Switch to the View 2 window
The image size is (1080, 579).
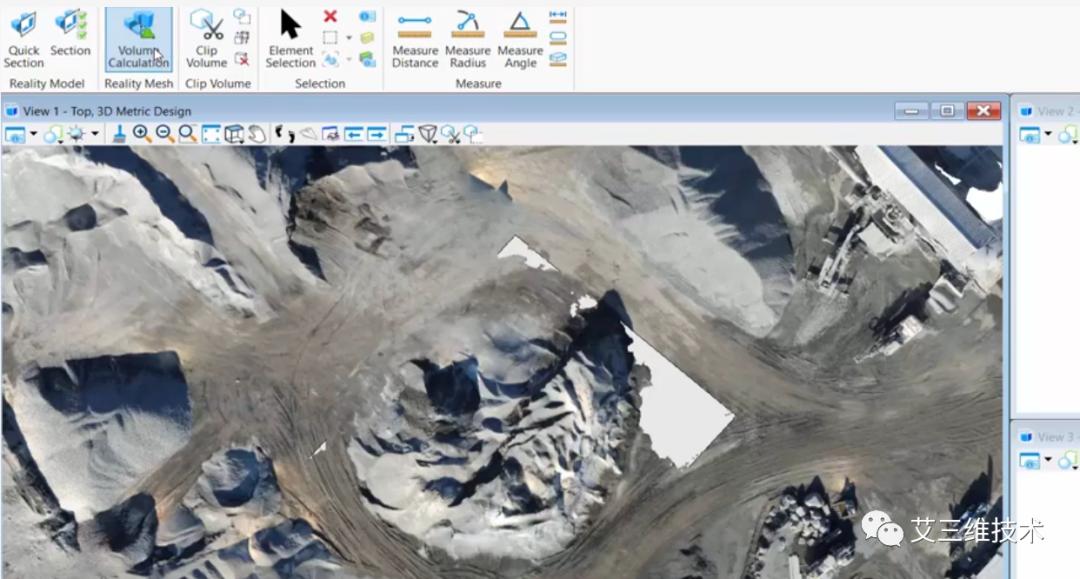pyautogui.click(x=1047, y=111)
